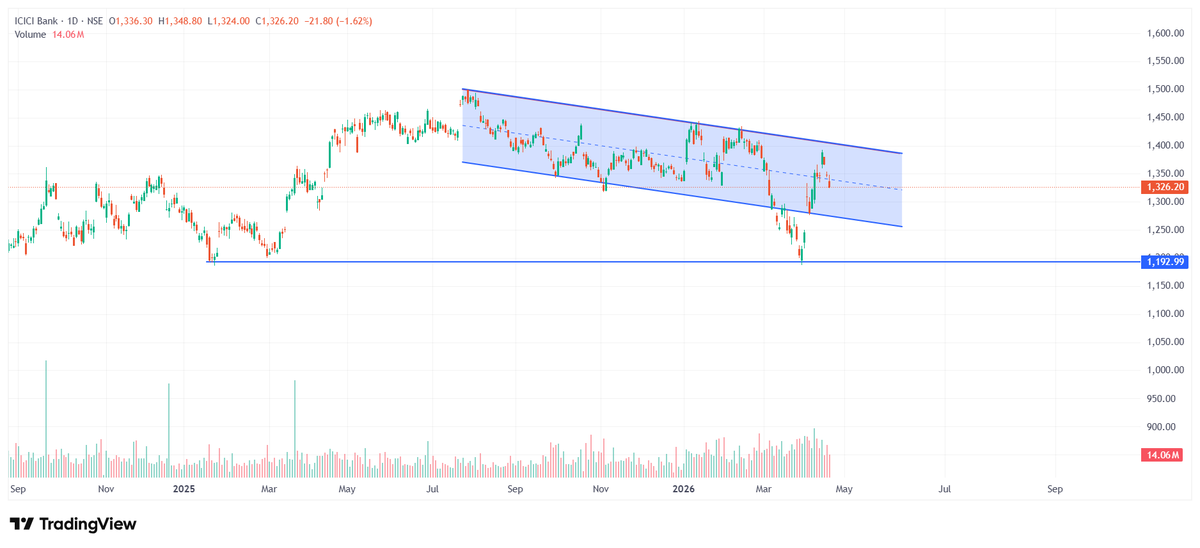
Task: Select the dashed midline of the channel
Action: click(x=682, y=157)
